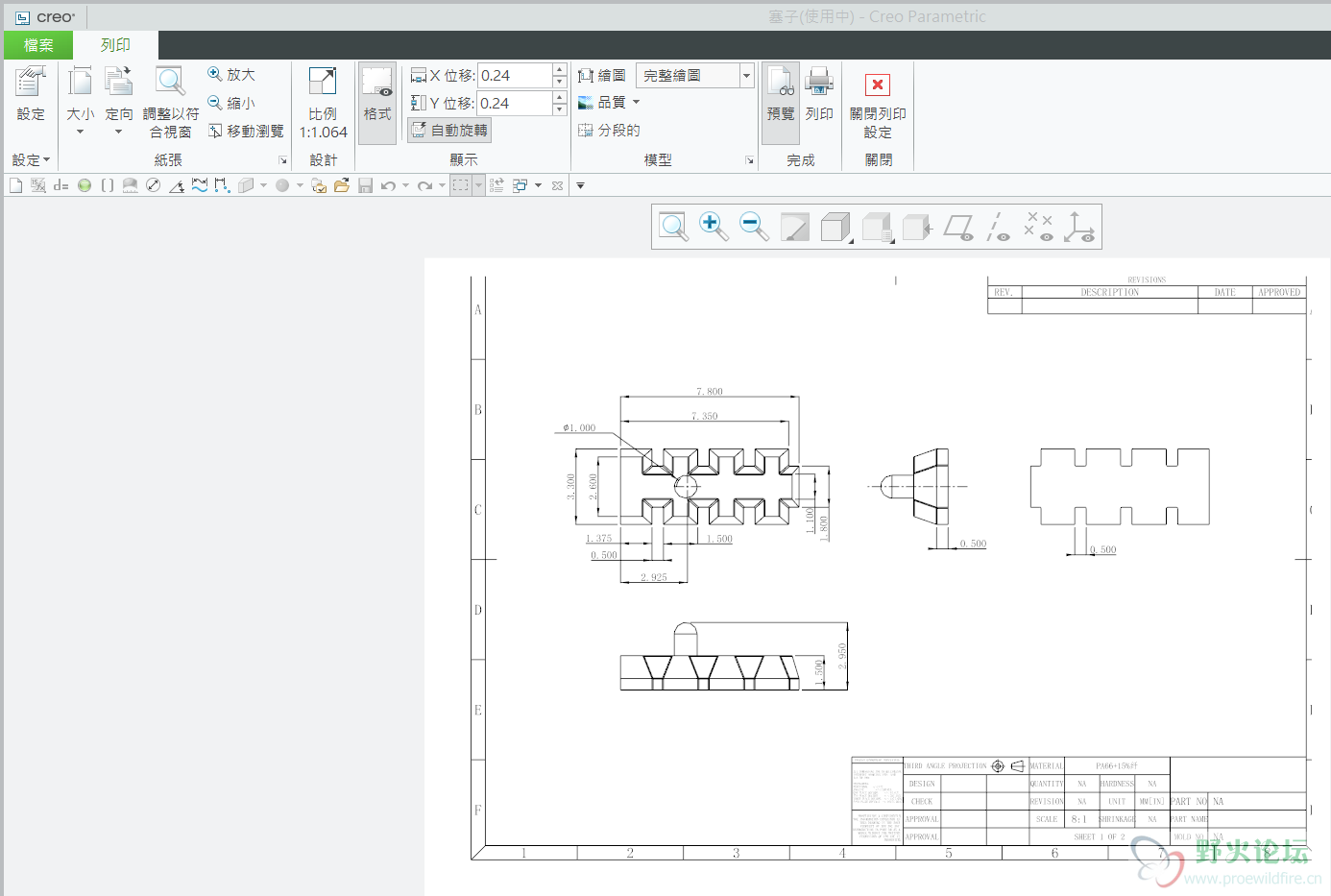The width and height of the screenshot is (1331, 896).
Task: Click the save floppy disk icon
Action: coord(365,185)
